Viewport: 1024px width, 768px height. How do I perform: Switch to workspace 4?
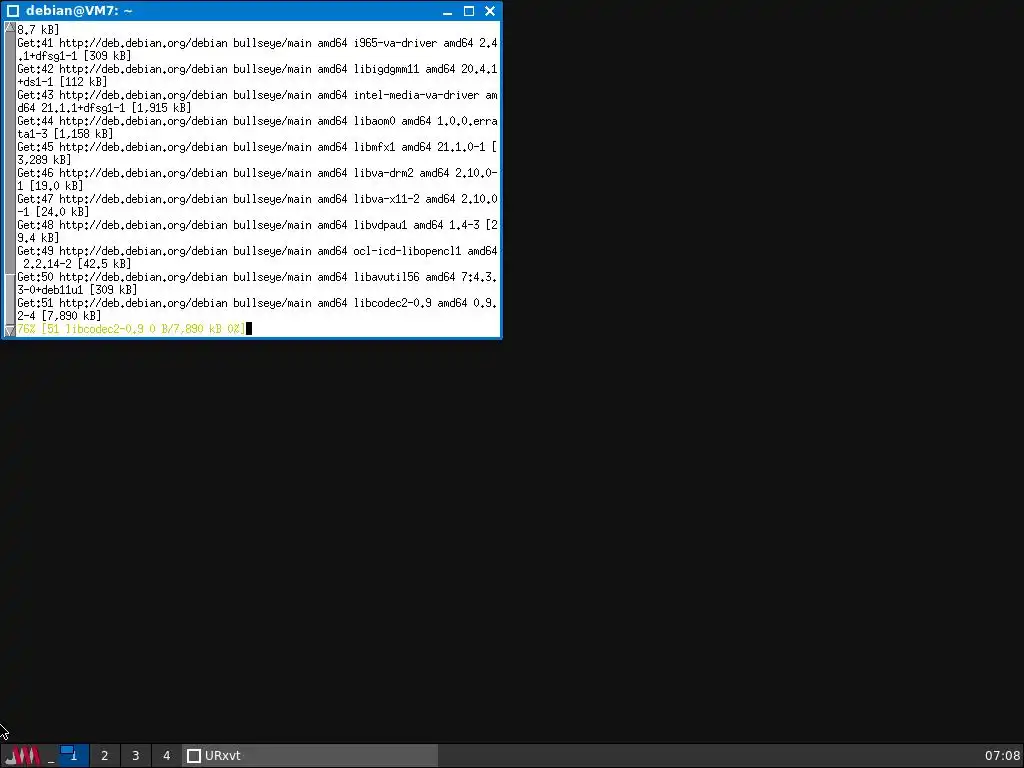166,756
